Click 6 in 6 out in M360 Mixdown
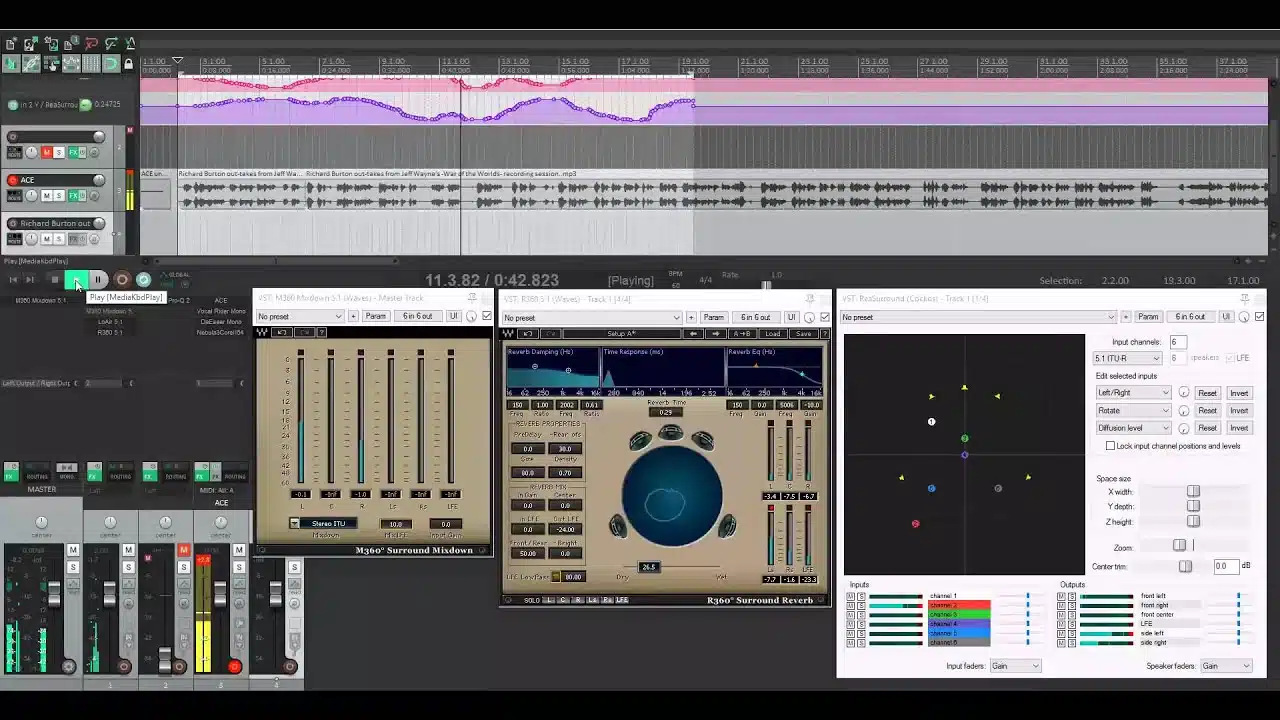The width and height of the screenshot is (1280, 720). point(417,316)
